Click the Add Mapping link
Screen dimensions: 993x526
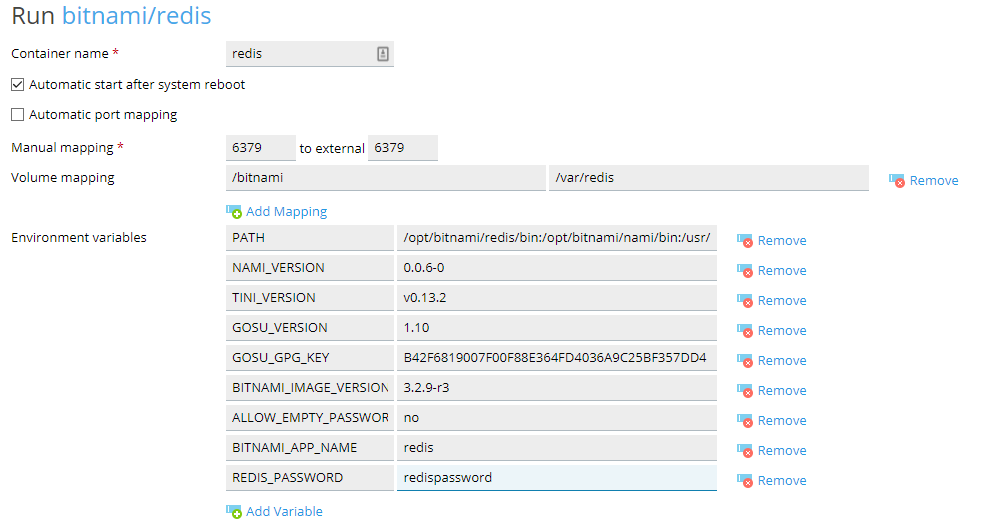click(x=286, y=211)
